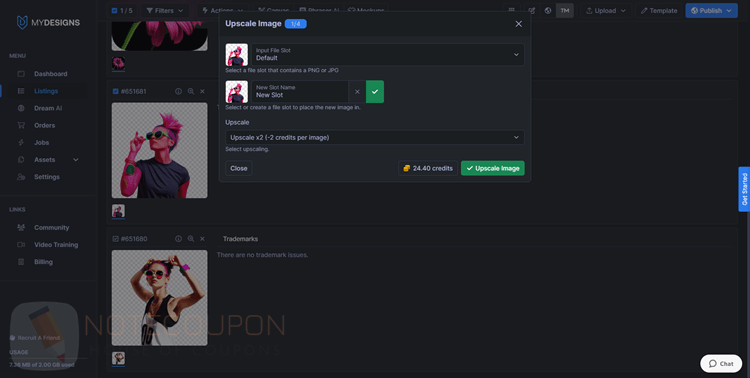Select the Trademarks tab on listing #651680

click(x=240, y=239)
